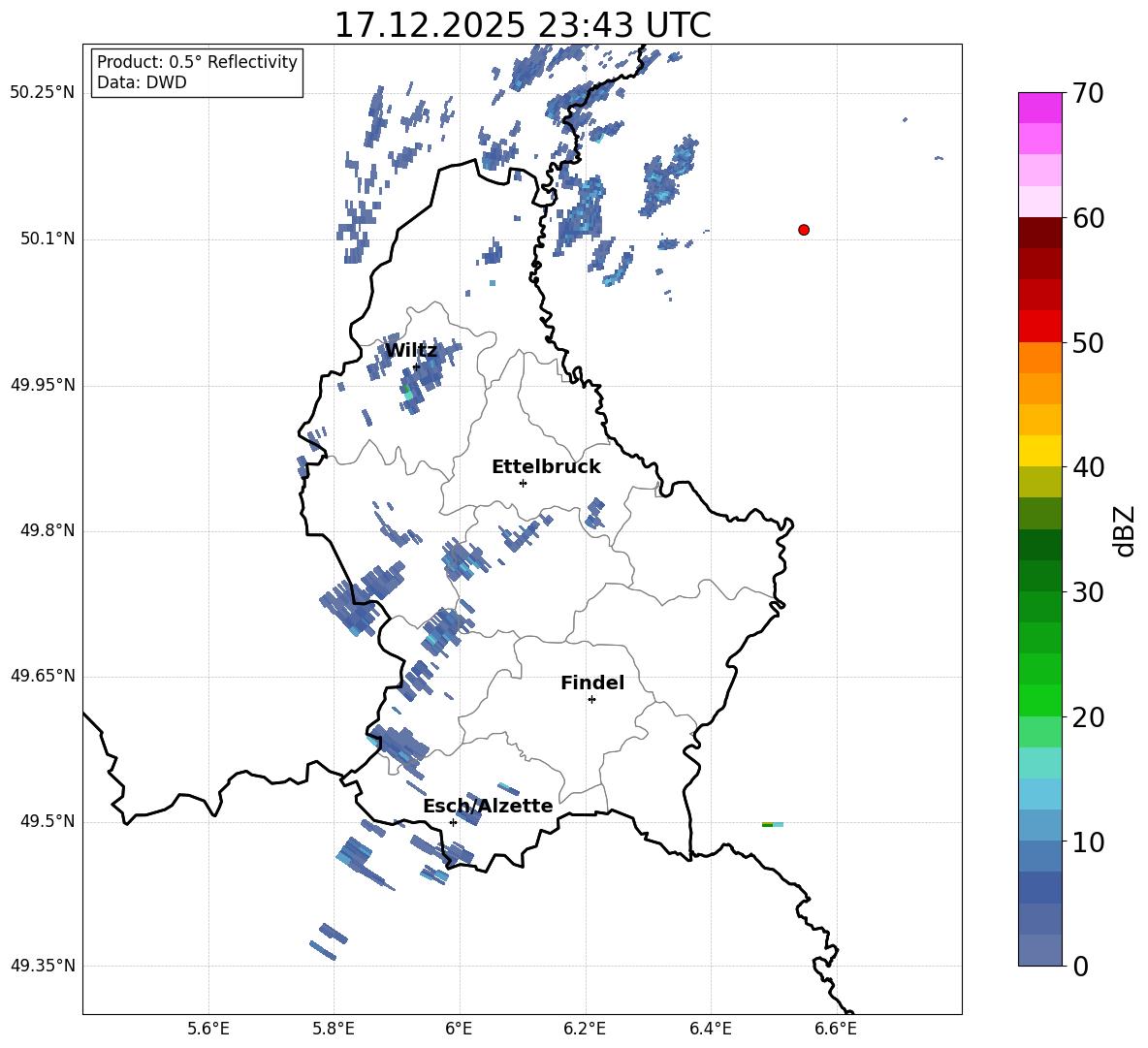Click the Findel cross marker
Image resolution: width=1148 pixels, height=1048 pixels.
click(x=591, y=700)
